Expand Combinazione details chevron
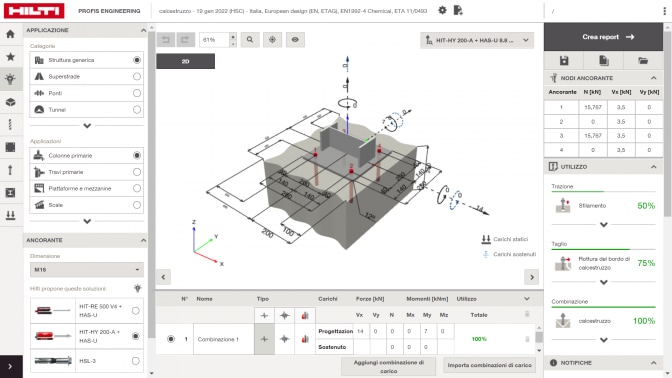Image resolution: width=672 pixels, height=378 pixels. [603, 340]
